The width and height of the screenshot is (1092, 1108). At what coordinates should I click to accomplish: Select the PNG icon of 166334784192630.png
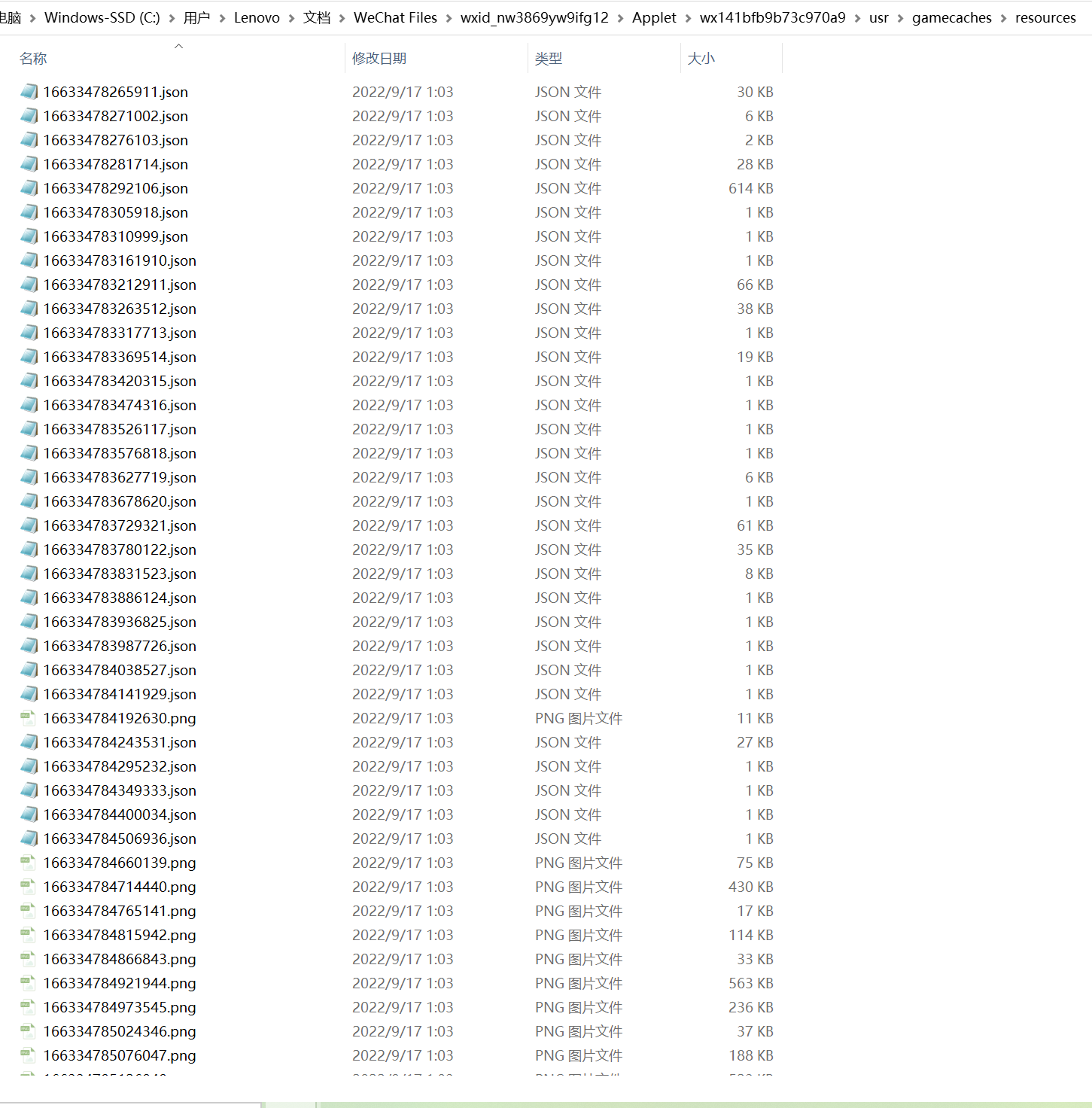[29, 718]
